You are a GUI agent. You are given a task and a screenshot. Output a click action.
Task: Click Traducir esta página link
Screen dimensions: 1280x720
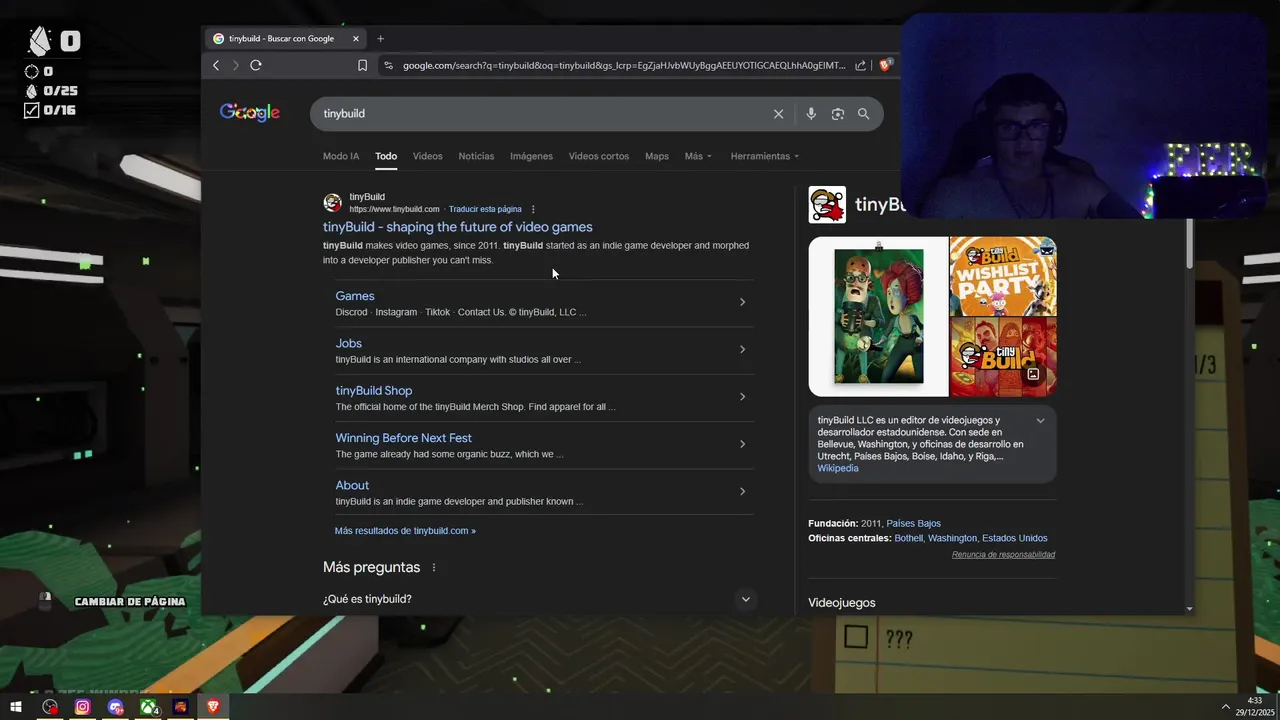[x=485, y=209]
